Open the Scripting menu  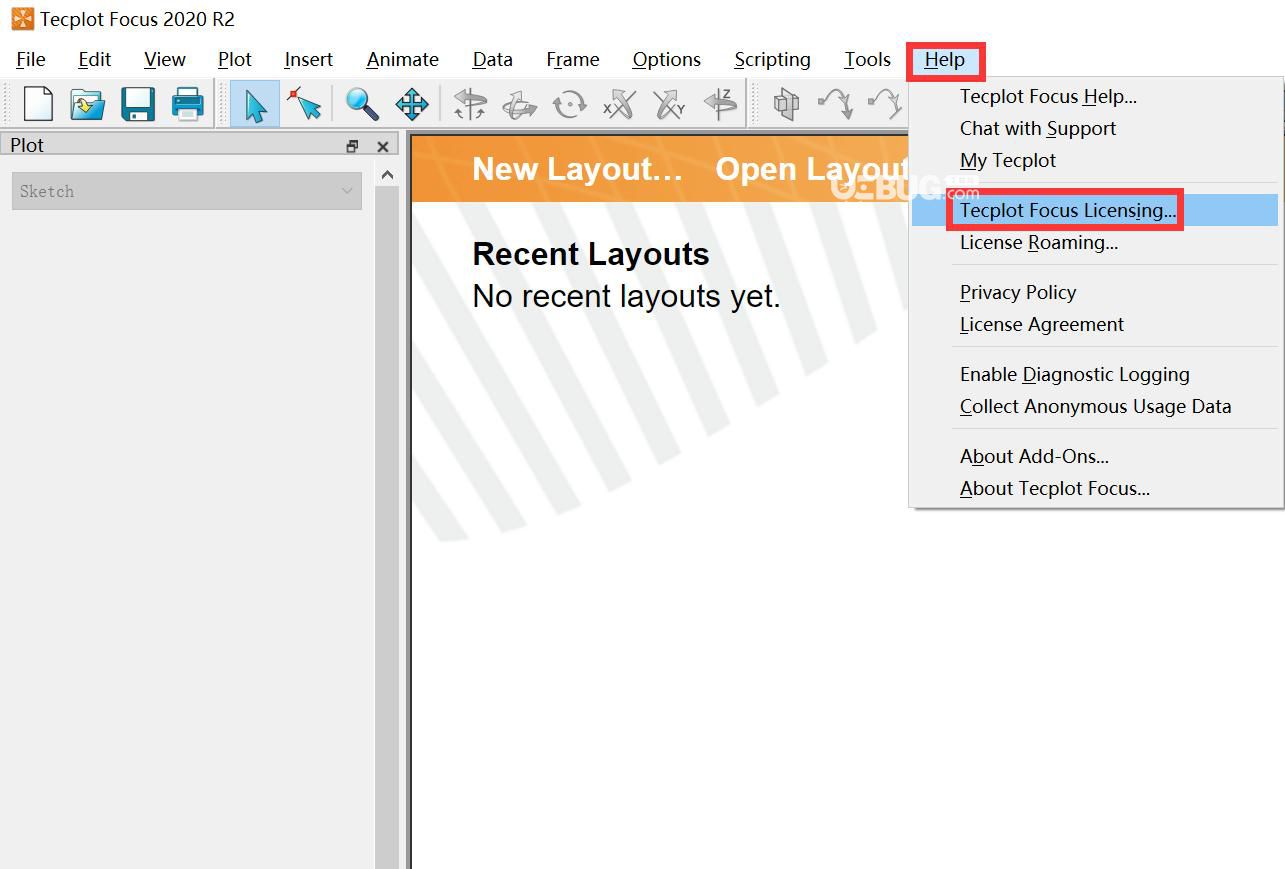(x=773, y=60)
